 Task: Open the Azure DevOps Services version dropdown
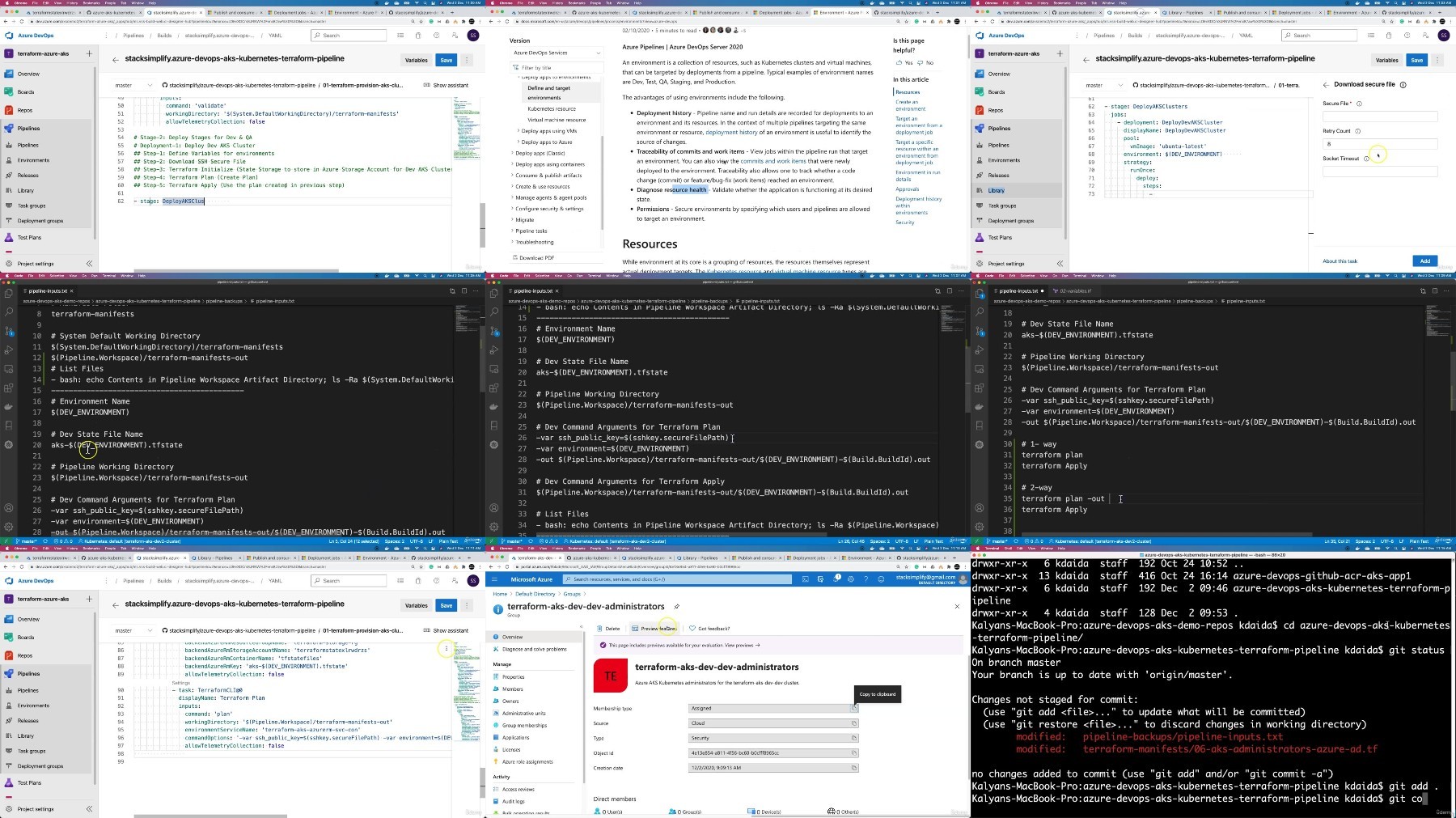(557, 53)
